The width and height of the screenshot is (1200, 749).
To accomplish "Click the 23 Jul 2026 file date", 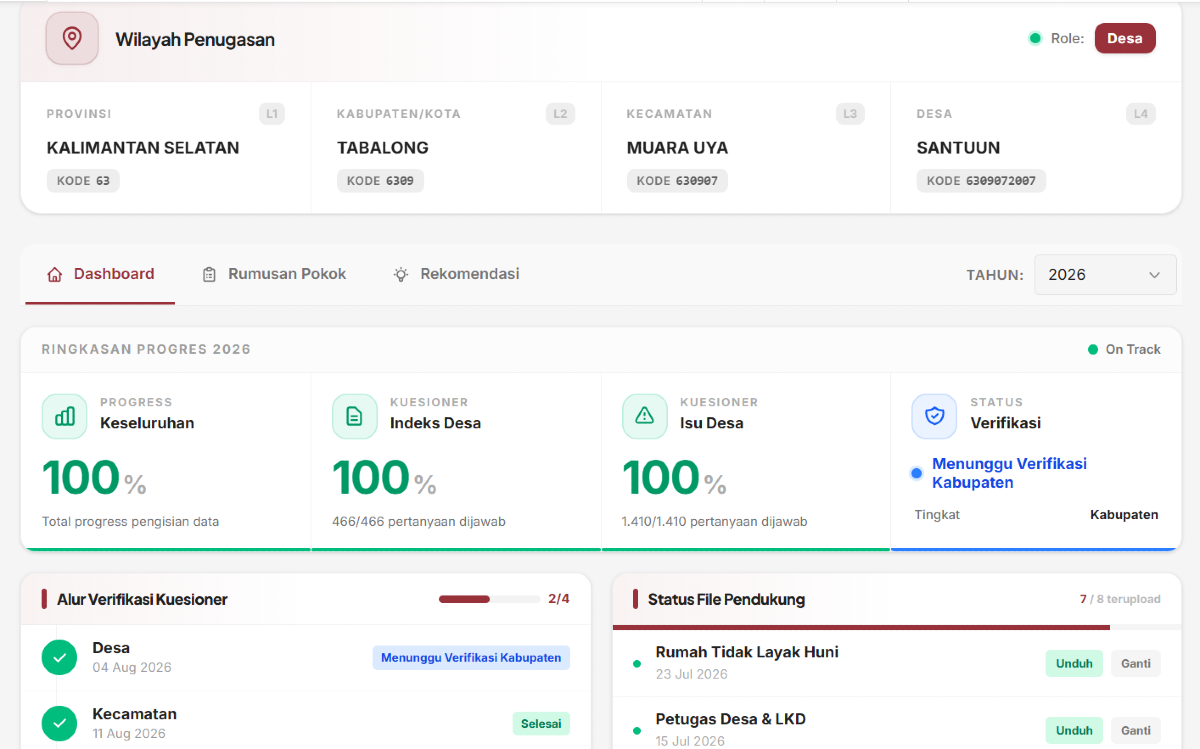I will (x=692, y=674).
